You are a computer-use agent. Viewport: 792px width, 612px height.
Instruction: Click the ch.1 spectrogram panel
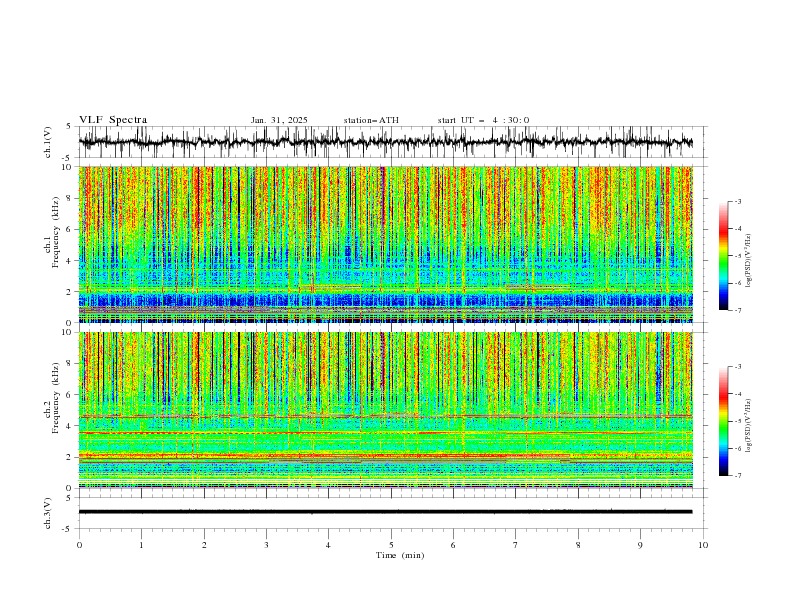(x=386, y=244)
